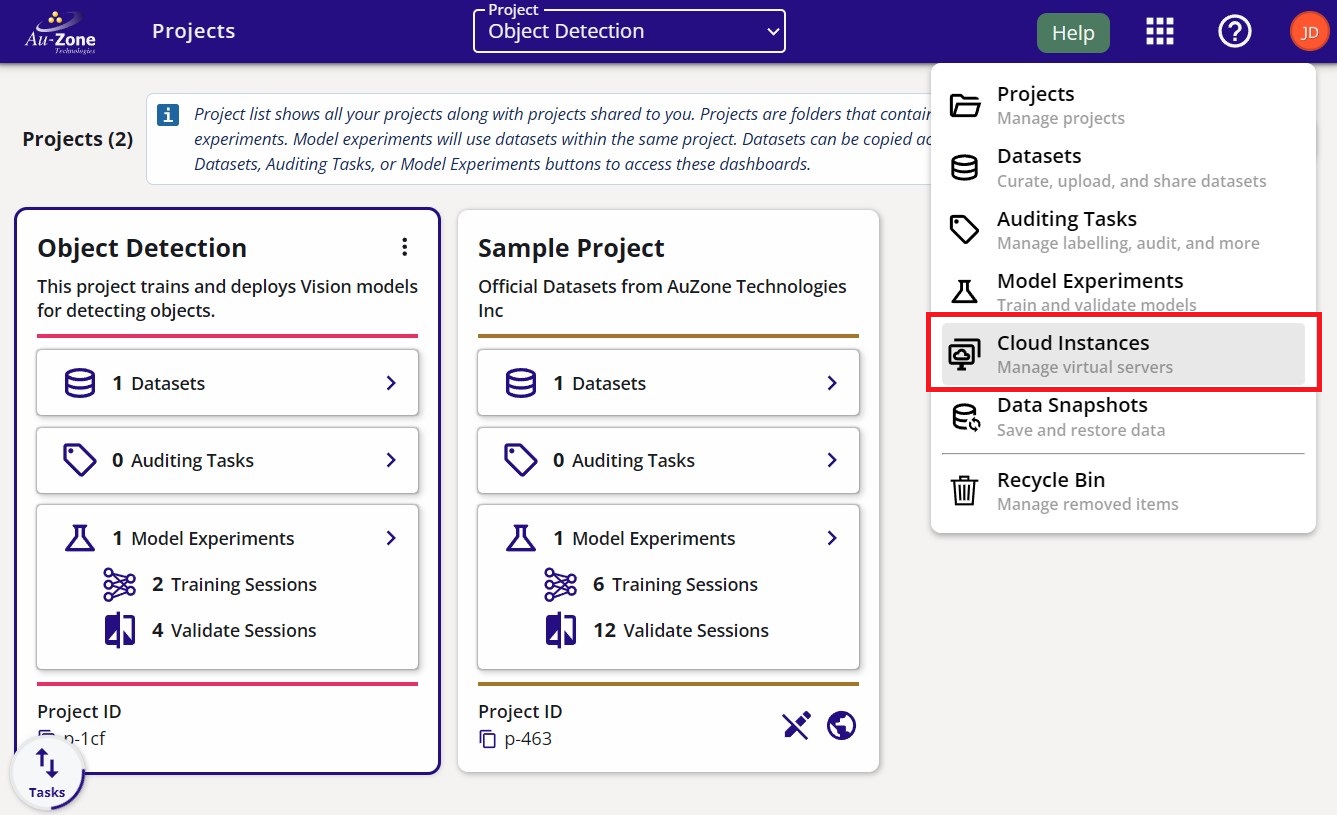Click the globe icon on Sample Project

(841, 725)
